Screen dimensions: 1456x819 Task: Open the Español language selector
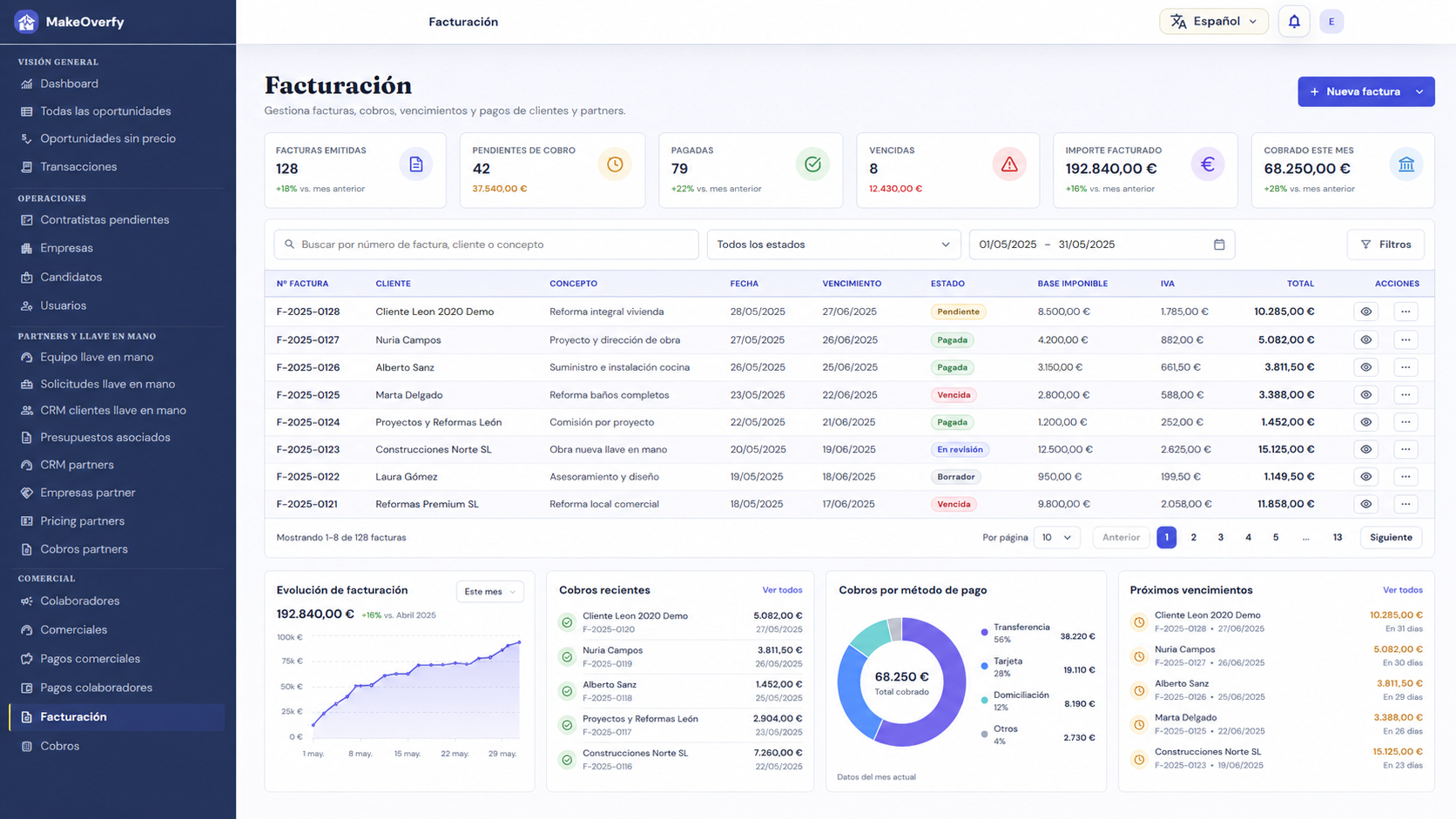pos(1214,22)
